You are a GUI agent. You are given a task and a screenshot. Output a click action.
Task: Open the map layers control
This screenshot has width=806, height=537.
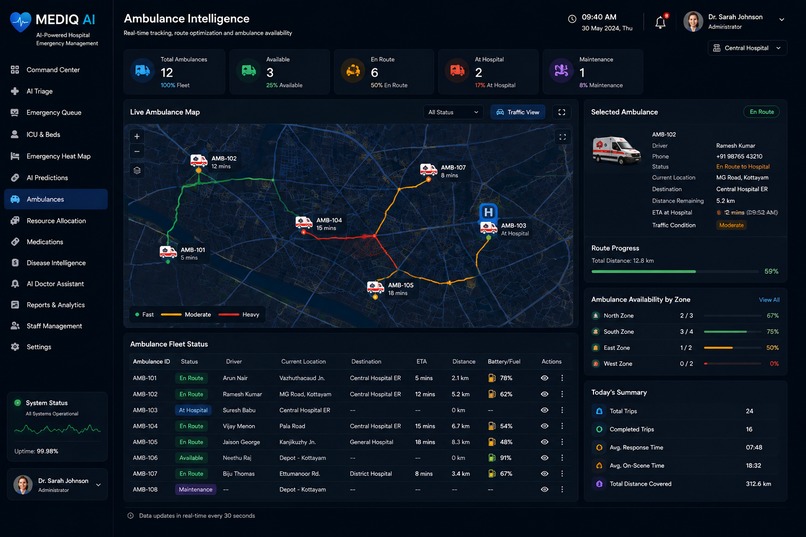(137, 171)
